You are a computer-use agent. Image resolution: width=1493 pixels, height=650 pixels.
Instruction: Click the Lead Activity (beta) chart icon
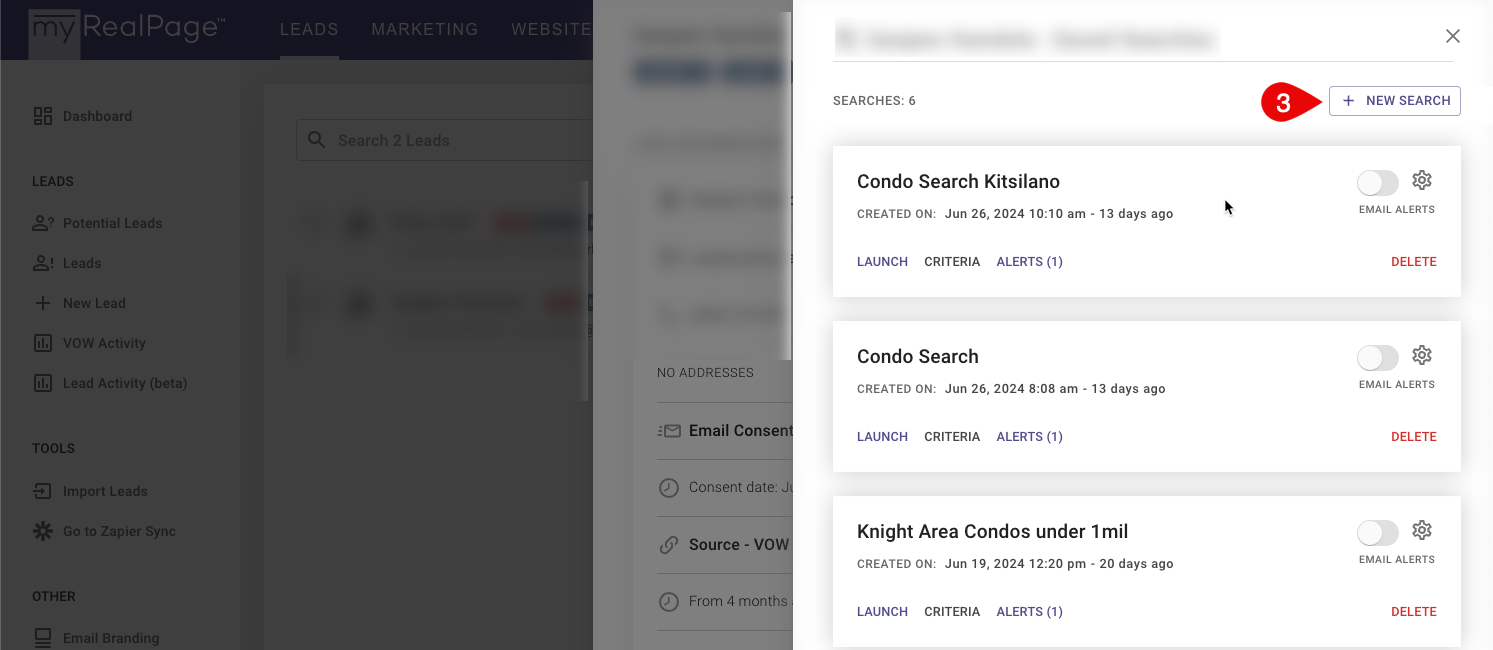[x=43, y=383]
